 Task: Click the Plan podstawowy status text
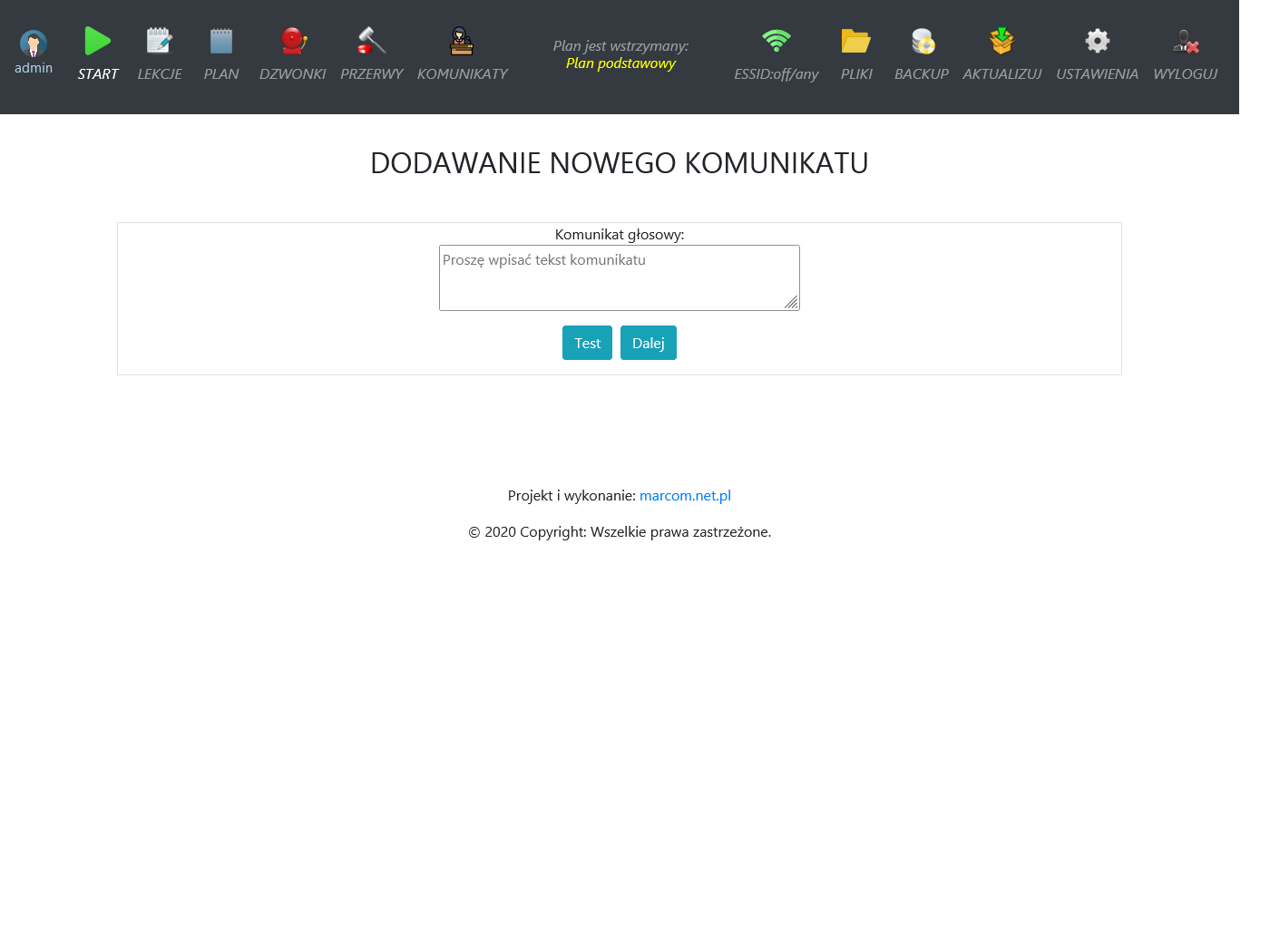(620, 63)
